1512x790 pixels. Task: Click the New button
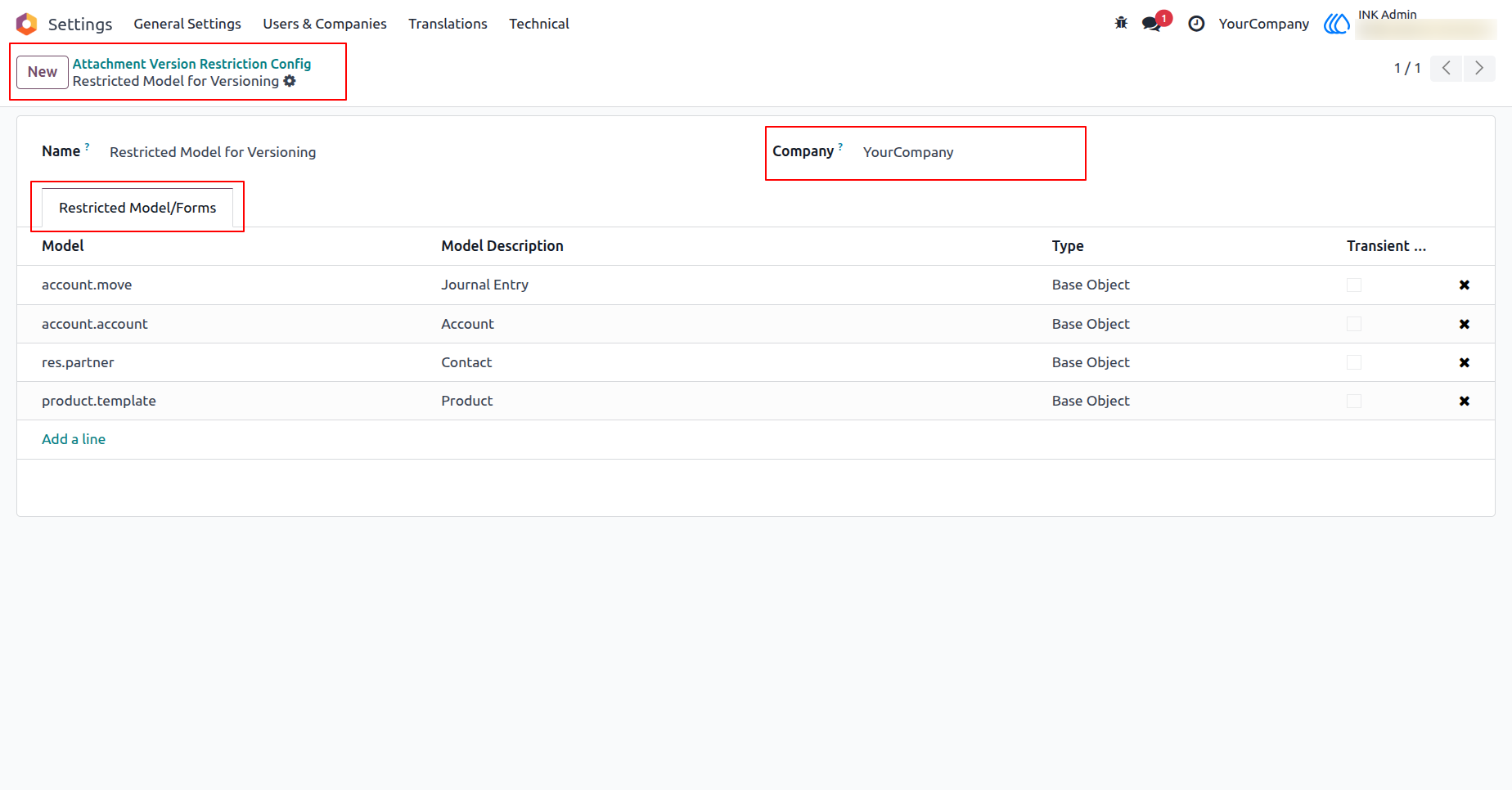43,72
